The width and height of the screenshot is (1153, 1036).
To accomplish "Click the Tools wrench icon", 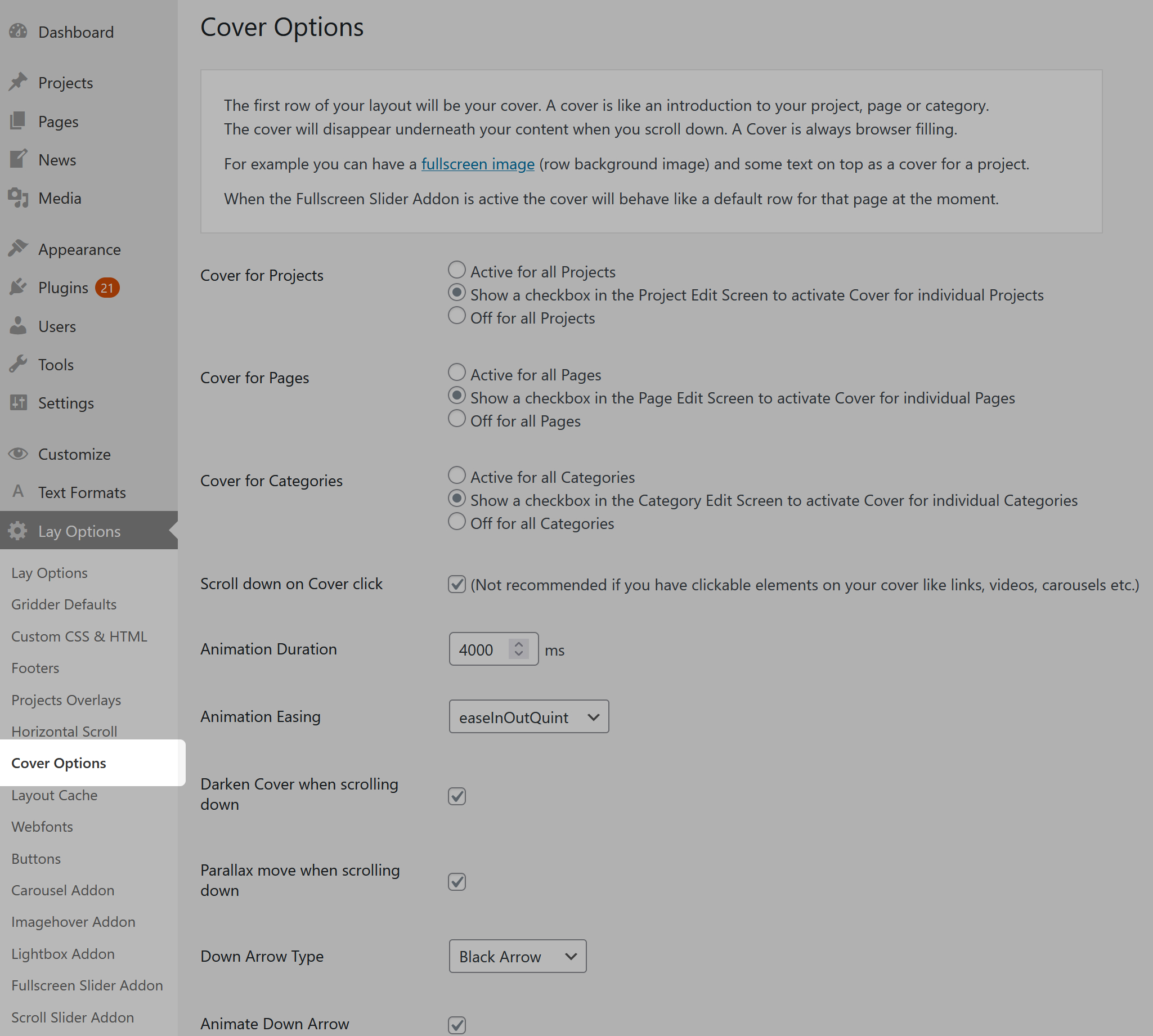I will point(18,364).
